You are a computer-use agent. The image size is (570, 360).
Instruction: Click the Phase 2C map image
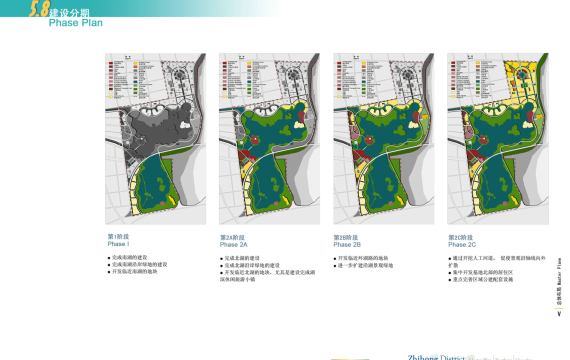(x=498, y=139)
